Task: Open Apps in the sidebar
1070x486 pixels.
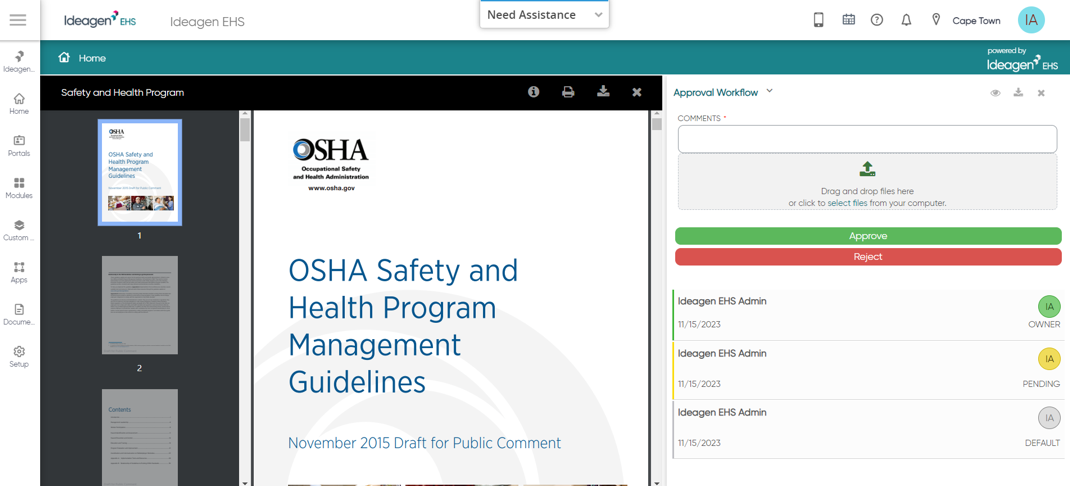Action: pos(19,272)
